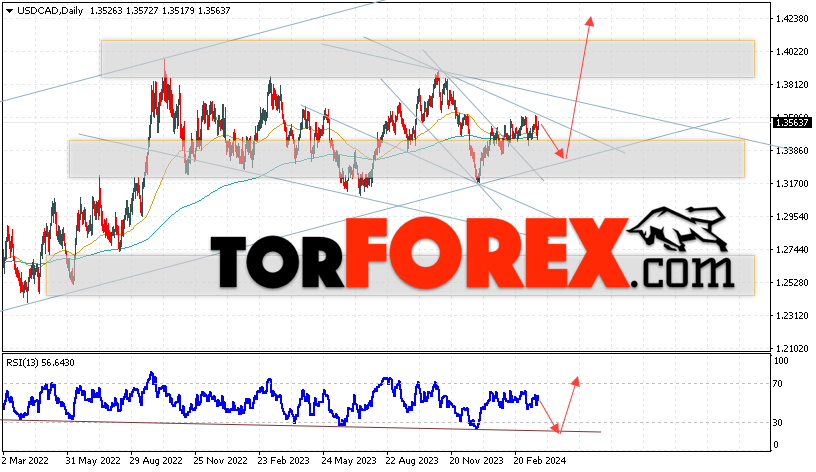The width and height of the screenshot is (816, 472).
Task: Click the 1.23120 price axis label
Action: click(x=792, y=316)
